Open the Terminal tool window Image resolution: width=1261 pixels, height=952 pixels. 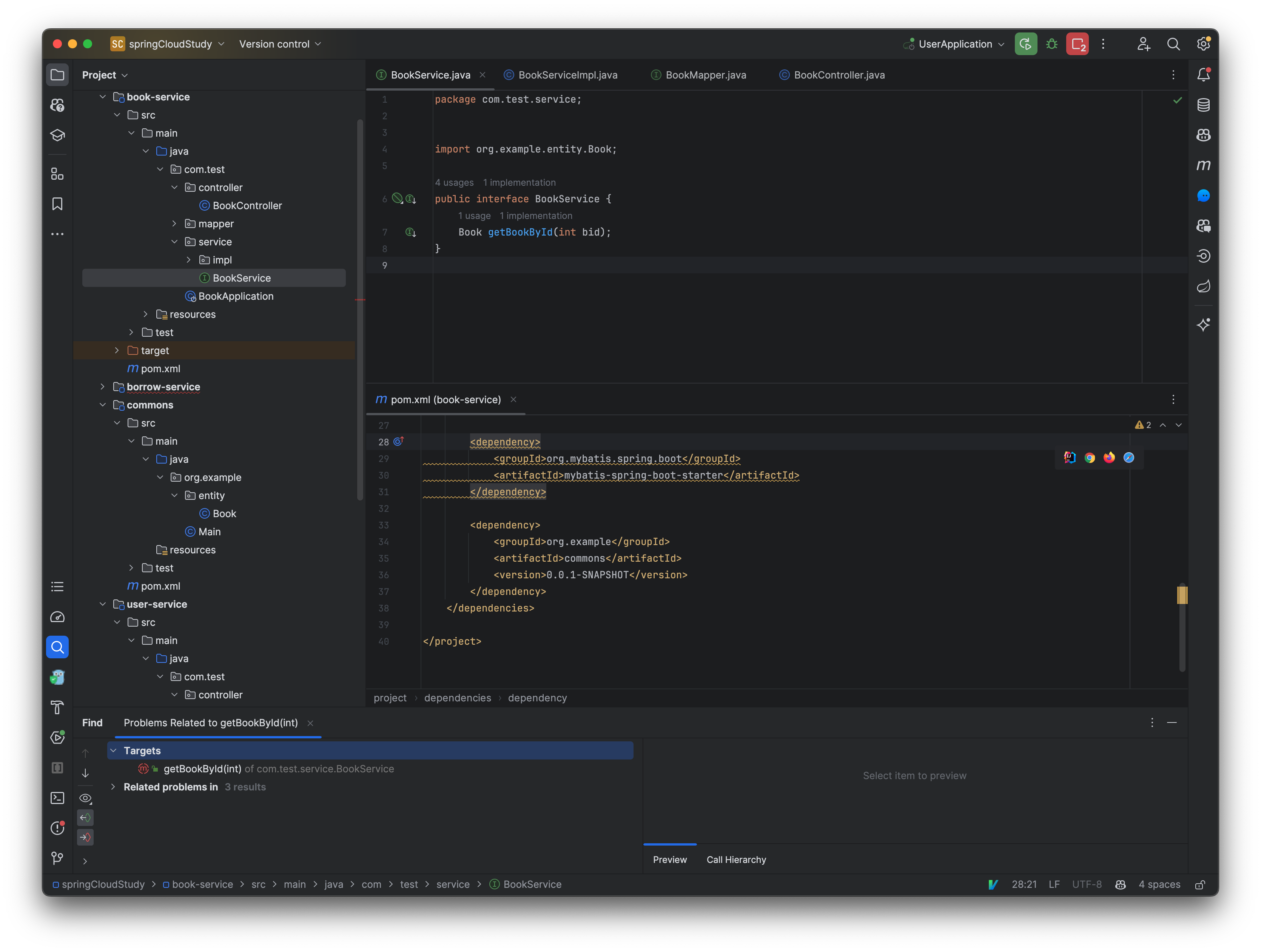(58, 798)
